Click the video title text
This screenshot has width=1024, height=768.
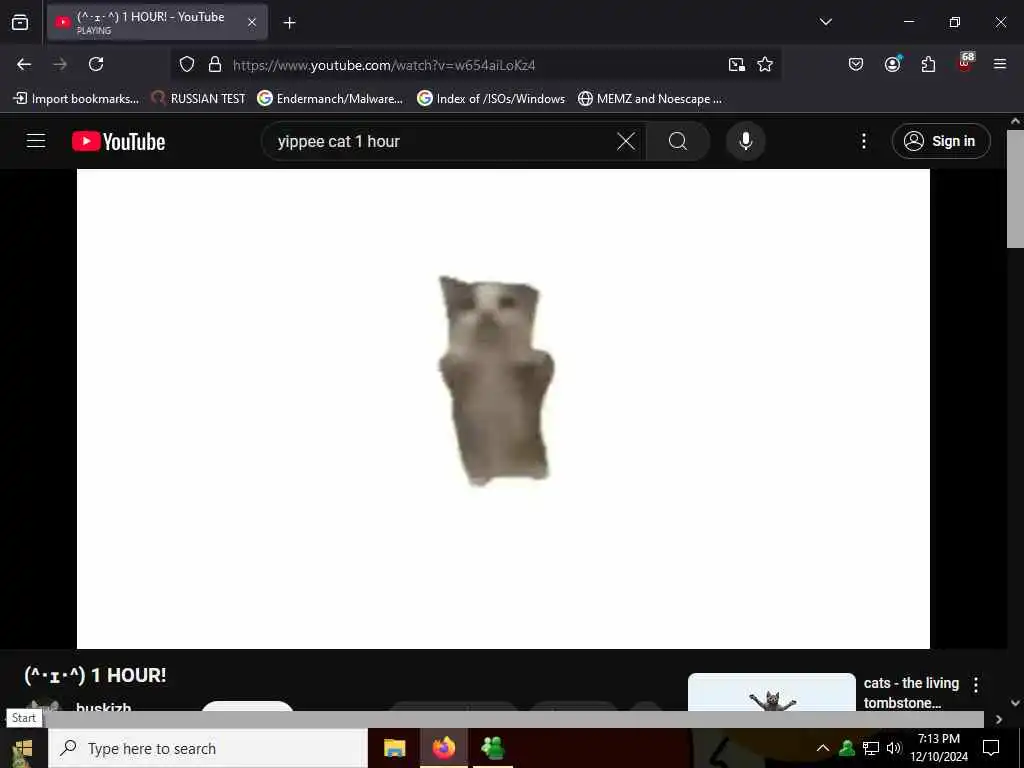95,675
